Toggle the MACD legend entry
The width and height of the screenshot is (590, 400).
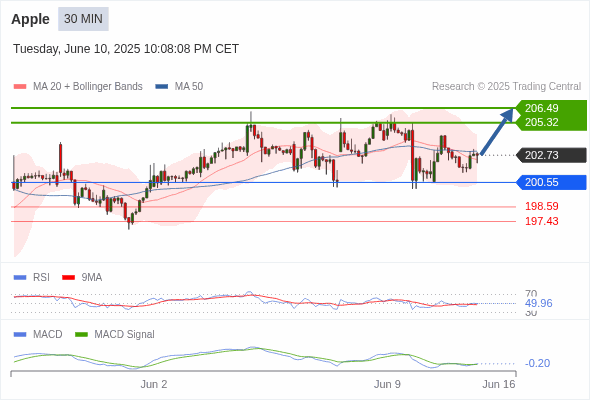pos(38,334)
